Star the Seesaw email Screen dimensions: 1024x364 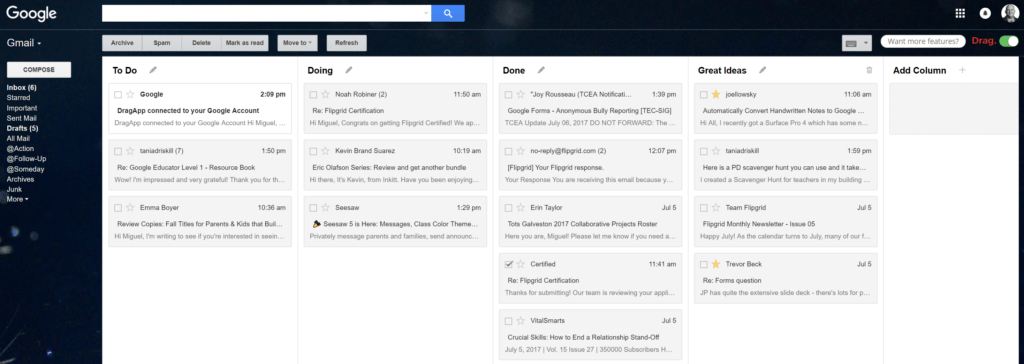325,208
